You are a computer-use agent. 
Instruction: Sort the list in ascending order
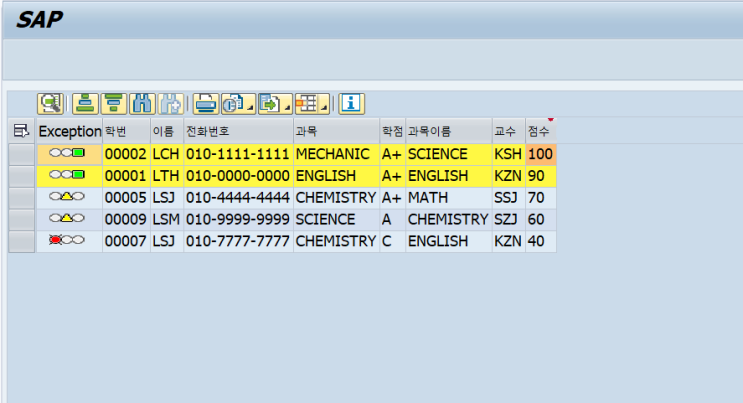click(85, 103)
